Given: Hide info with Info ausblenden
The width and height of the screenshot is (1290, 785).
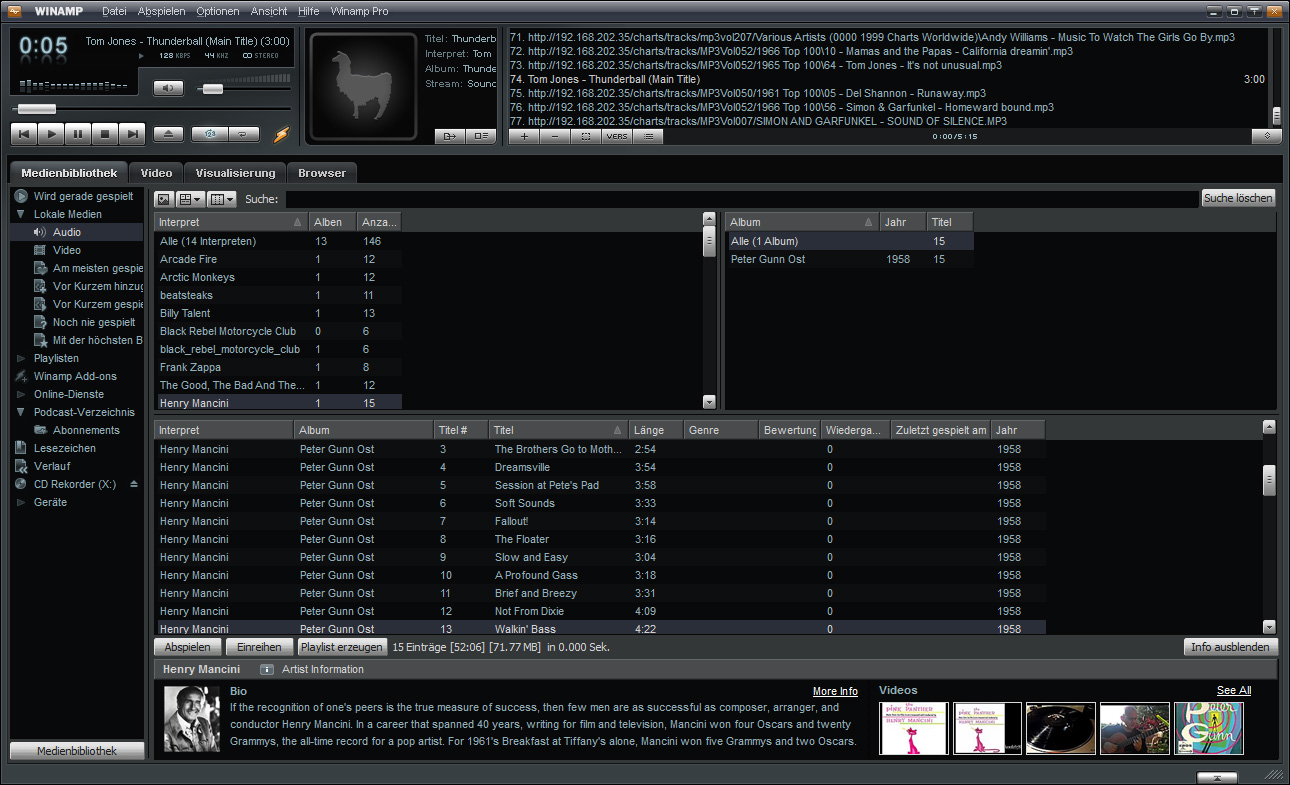Looking at the screenshot, I should click(x=1230, y=647).
